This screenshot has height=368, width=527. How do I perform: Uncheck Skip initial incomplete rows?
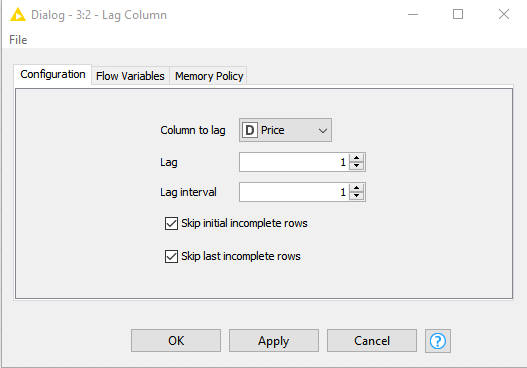click(x=171, y=223)
